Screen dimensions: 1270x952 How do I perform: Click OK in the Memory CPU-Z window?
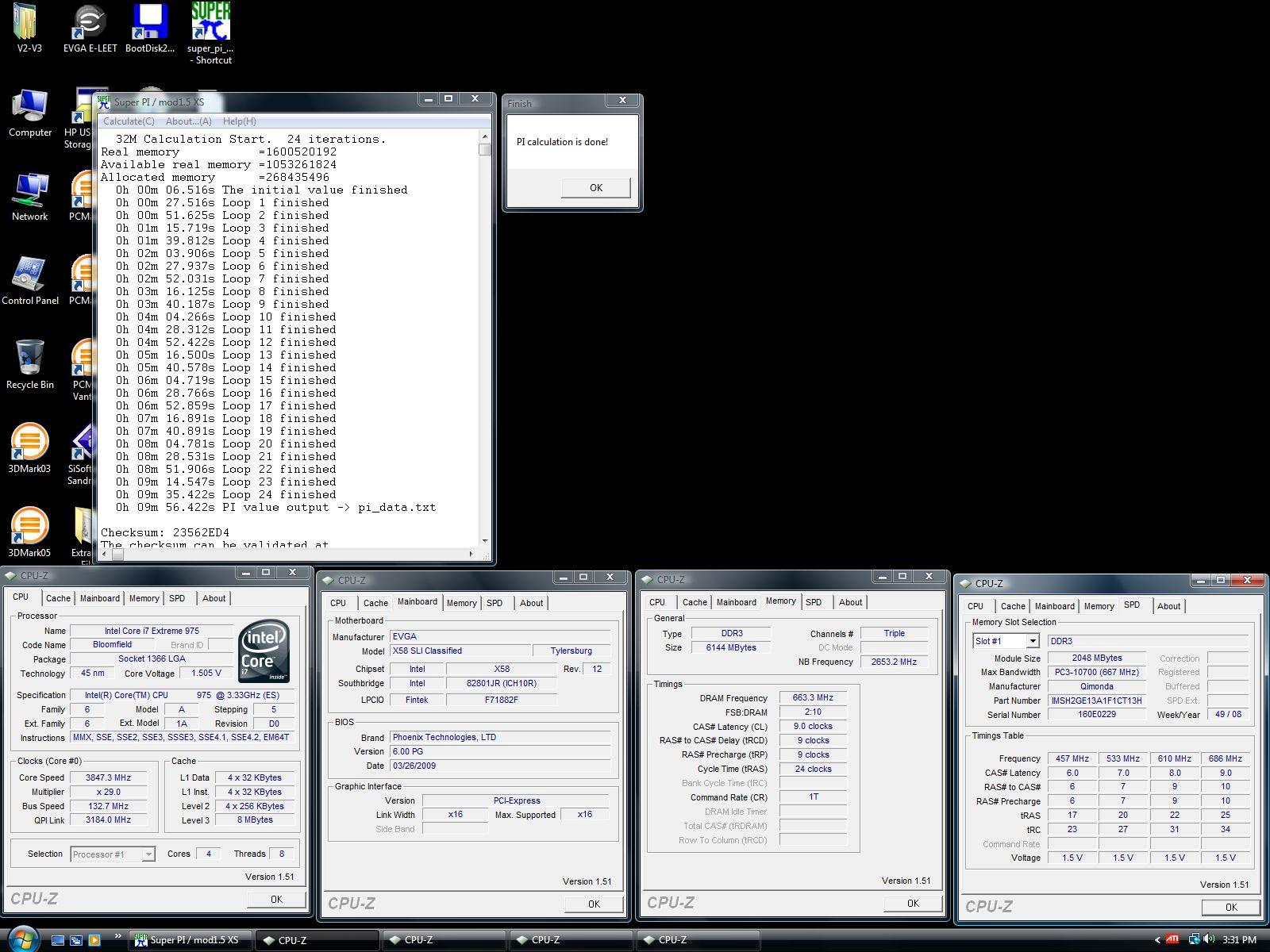click(x=913, y=903)
